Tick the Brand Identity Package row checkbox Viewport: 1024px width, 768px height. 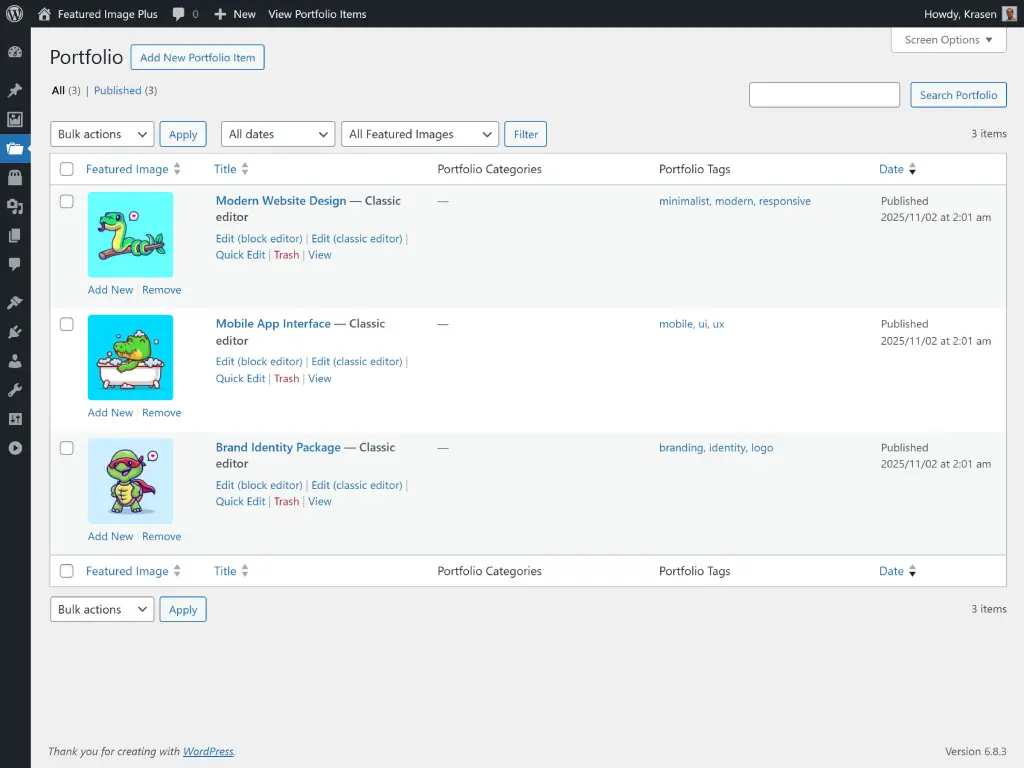tap(66, 448)
